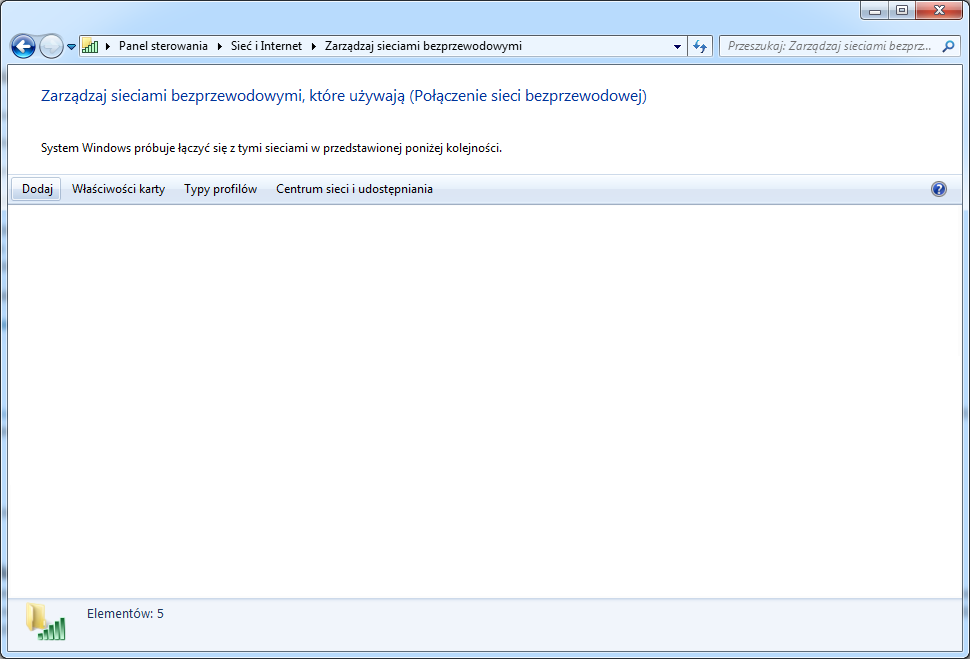Click the page heading Zarządzaj sieciami bezprzewodowymi
The width and height of the screenshot is (970, 659).
343,96
